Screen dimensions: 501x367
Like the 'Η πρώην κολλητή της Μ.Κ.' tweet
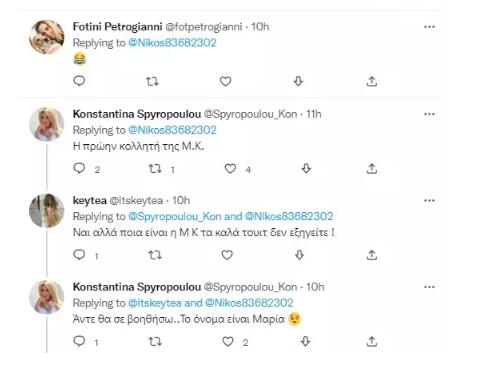coord(230,169)
